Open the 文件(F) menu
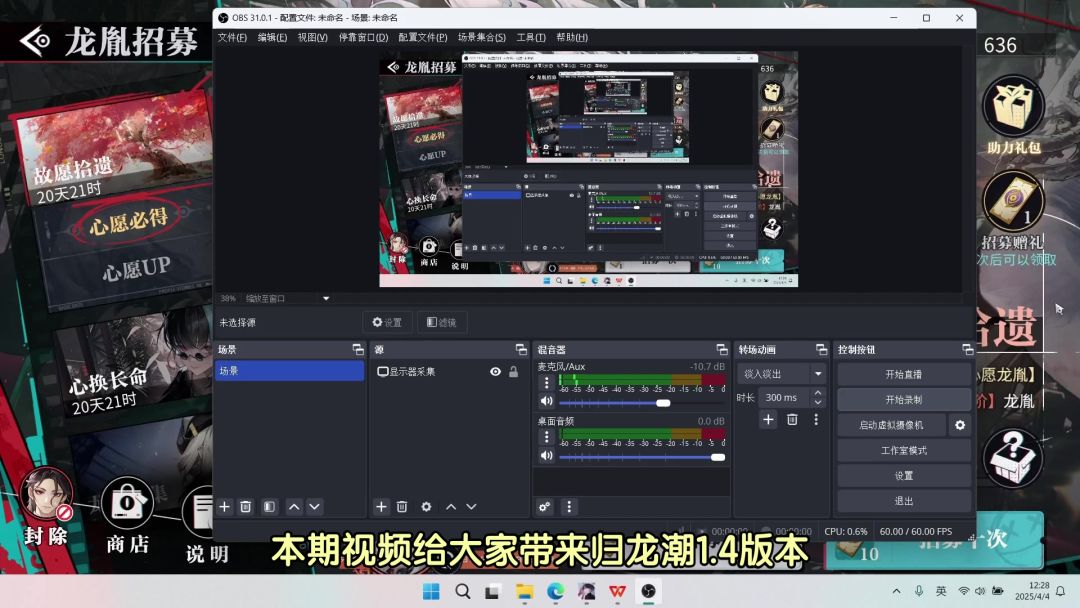Screen dimensions: 1080x608 click(x=232, y=38)
